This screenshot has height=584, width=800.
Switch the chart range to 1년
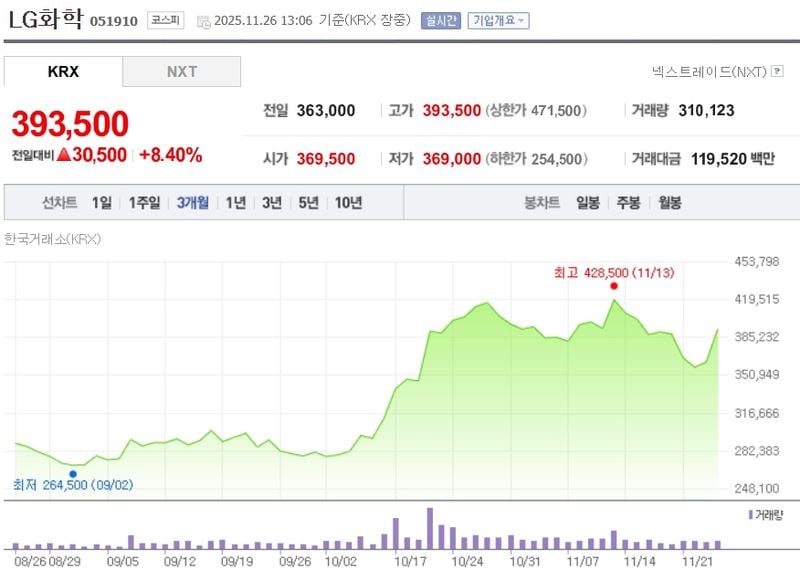[235, 202]
